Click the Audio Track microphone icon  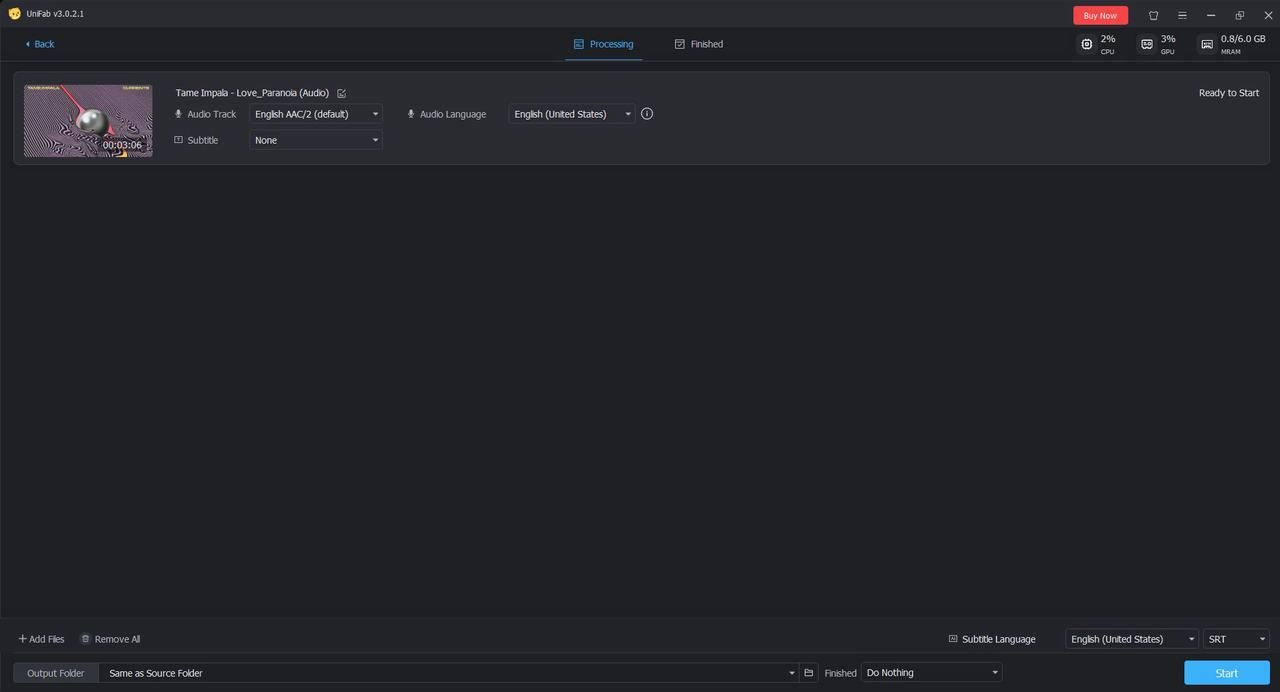[179, 114]
